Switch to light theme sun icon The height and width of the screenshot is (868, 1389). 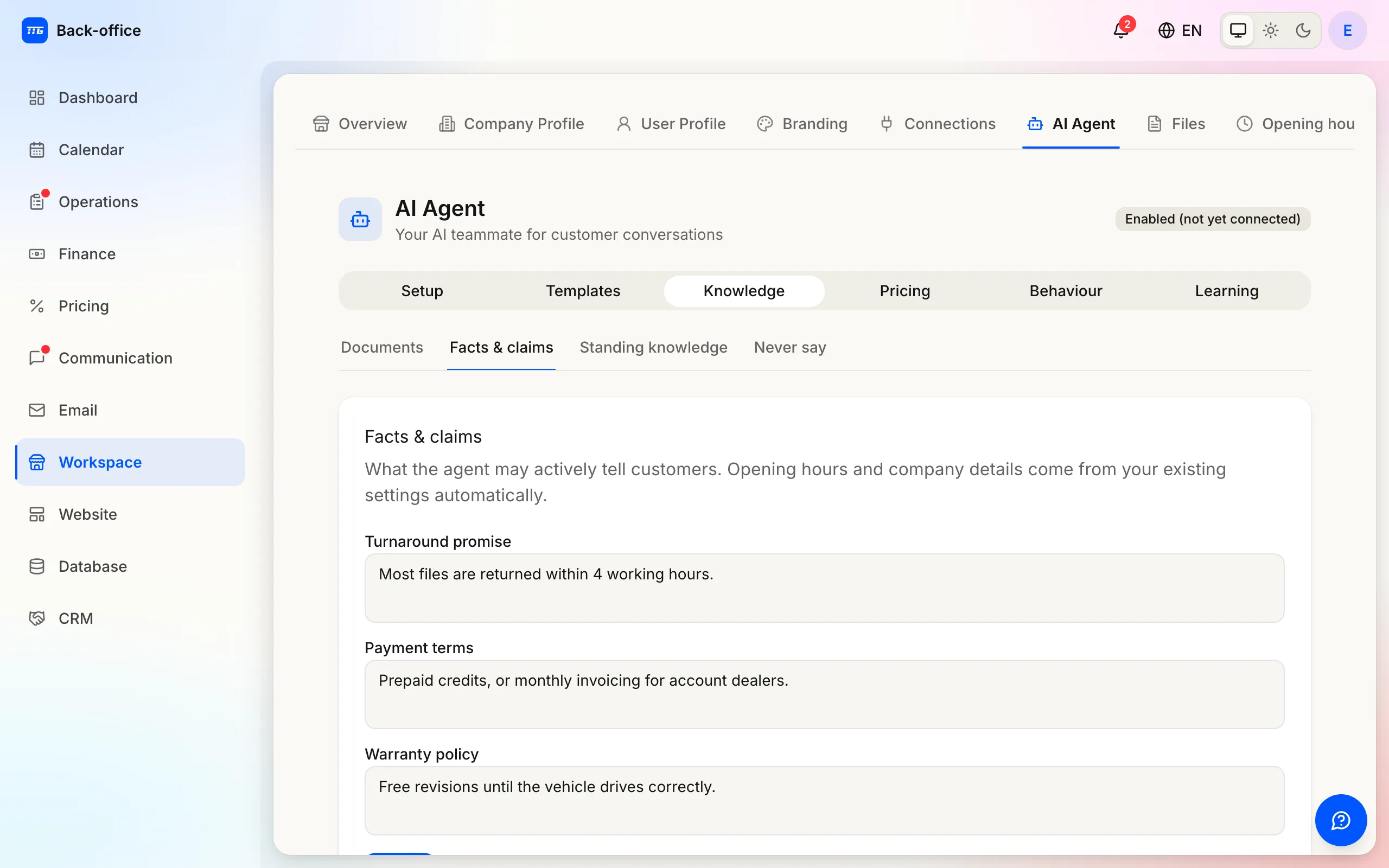(x=1271, y=30)
